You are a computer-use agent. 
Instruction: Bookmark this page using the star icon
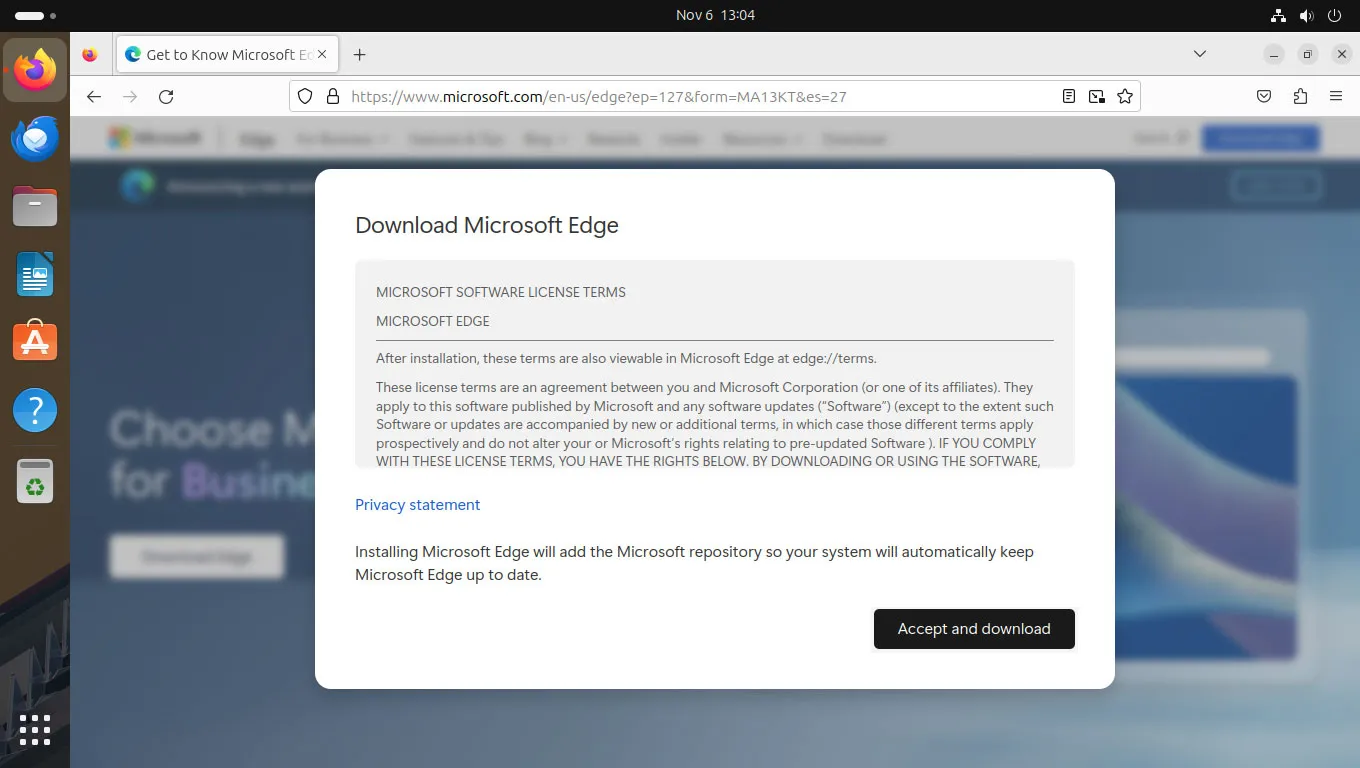[x=1125, y=96]
